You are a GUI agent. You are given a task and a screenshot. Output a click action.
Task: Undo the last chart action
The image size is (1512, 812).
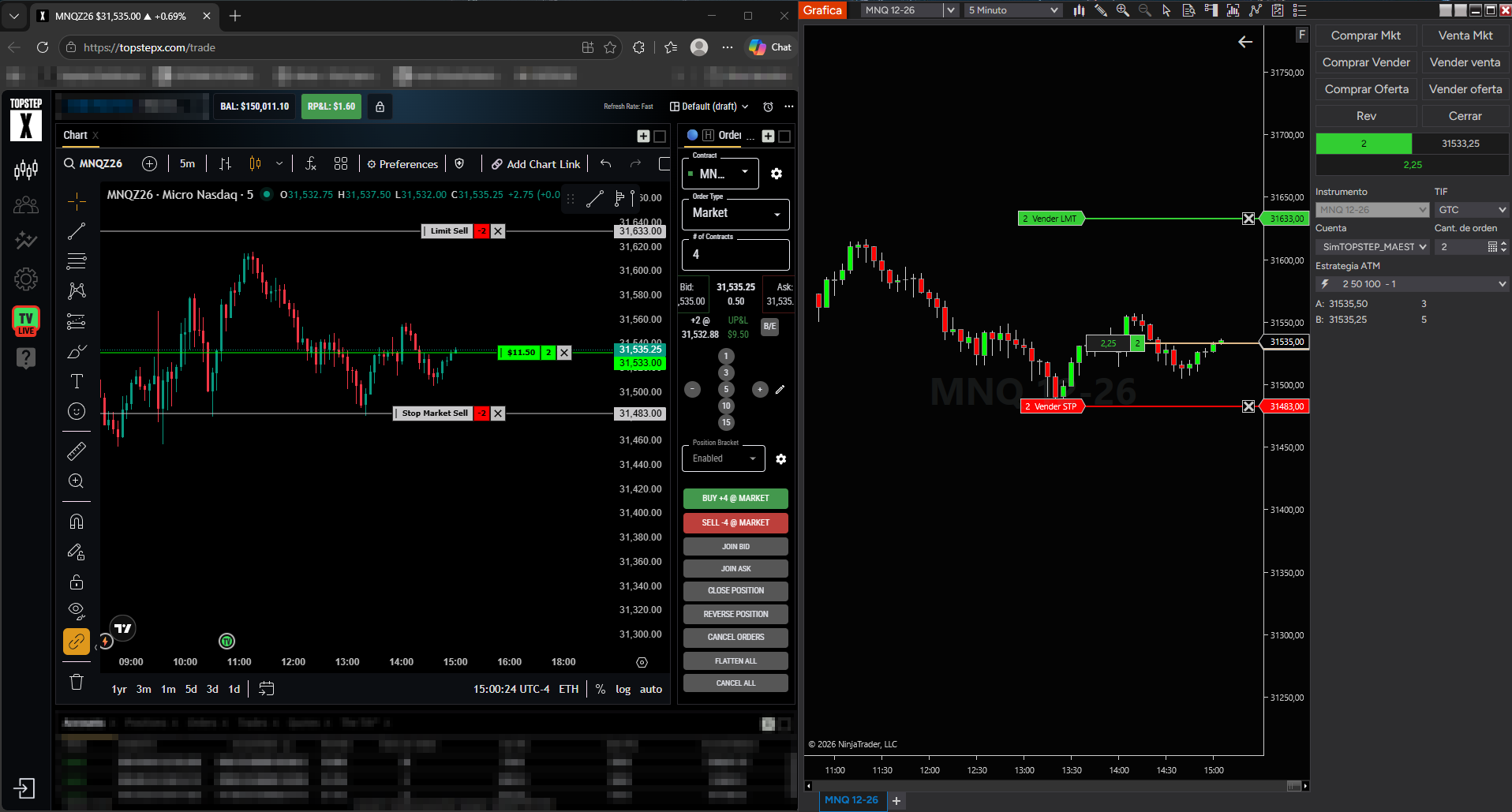[x=605, y=163]
